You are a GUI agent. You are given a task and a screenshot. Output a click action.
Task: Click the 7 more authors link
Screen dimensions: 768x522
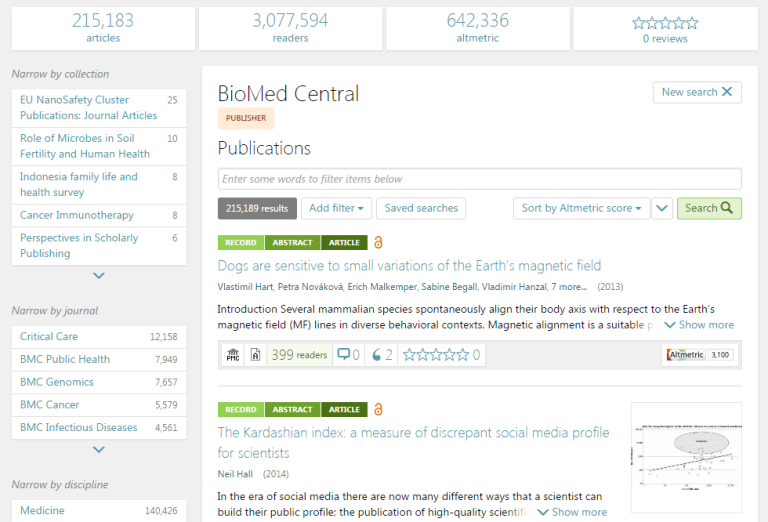tap(569, 287)
